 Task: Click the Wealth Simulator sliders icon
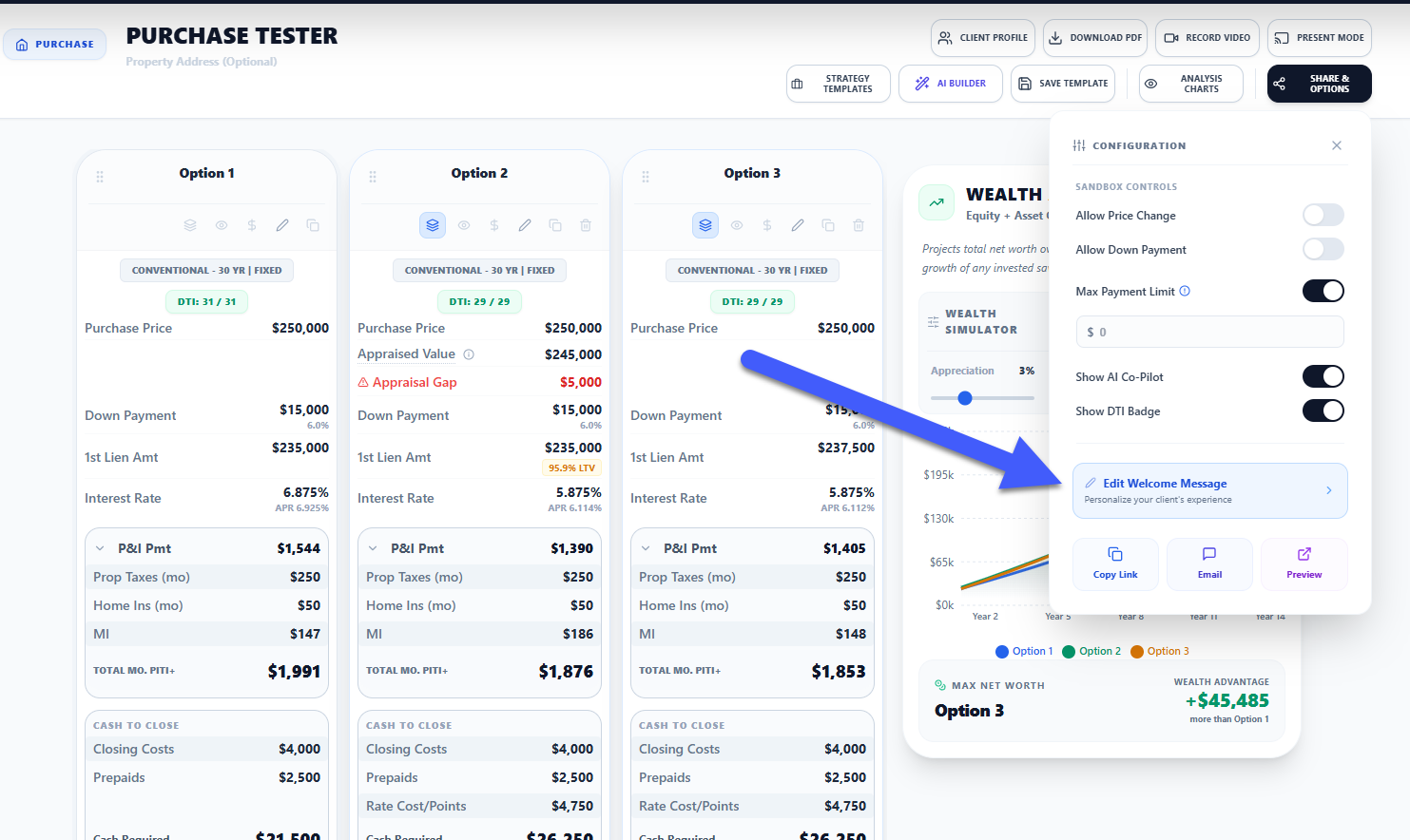tap(934, 322)
